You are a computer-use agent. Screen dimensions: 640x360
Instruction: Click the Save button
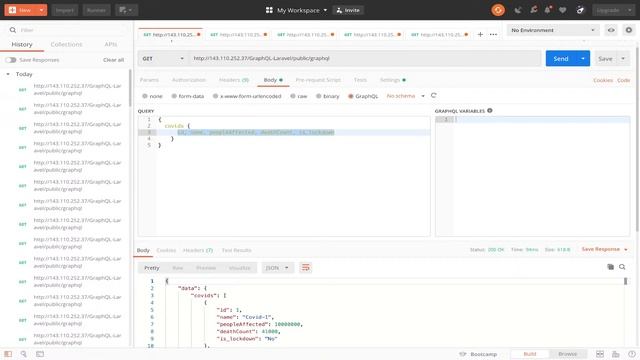605,59
